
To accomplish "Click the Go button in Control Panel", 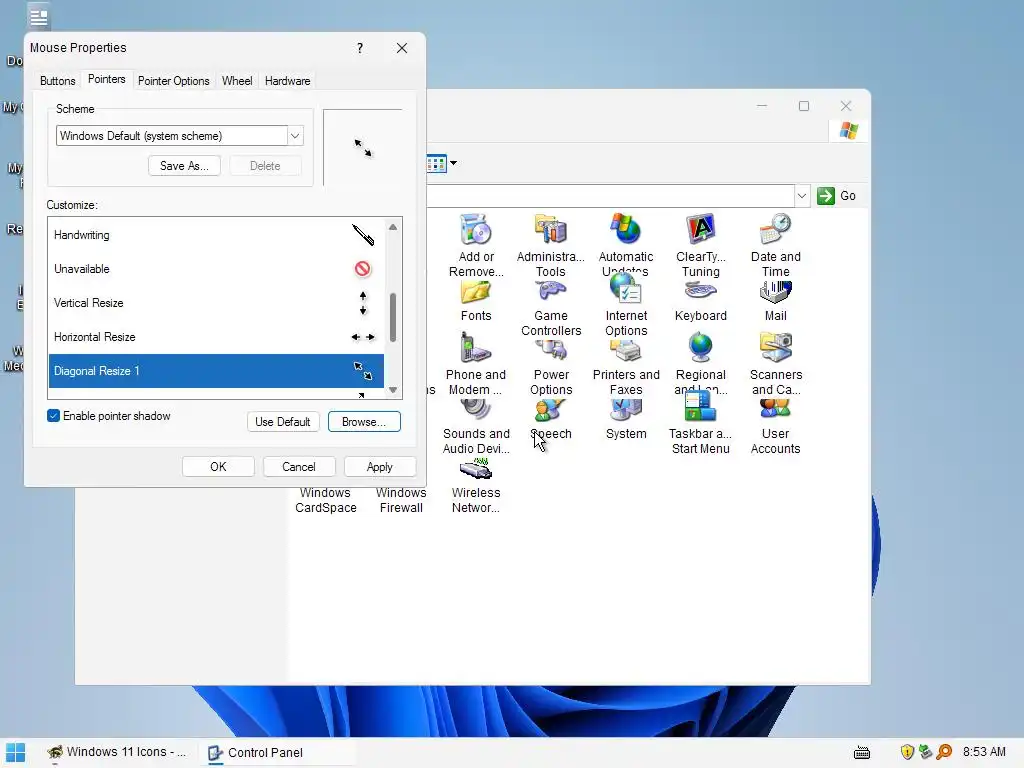I will click(837, 196).
